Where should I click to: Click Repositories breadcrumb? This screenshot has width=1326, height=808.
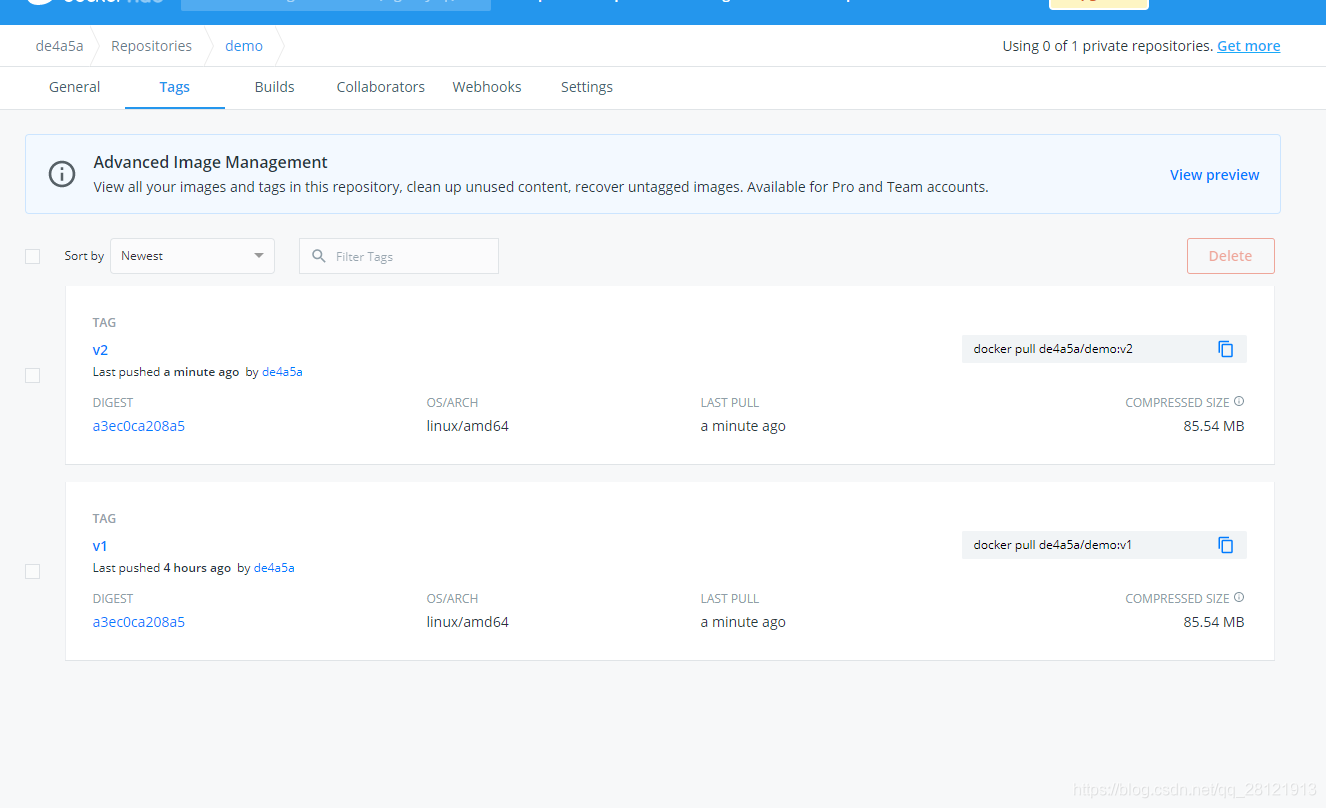tap(151, 46)
